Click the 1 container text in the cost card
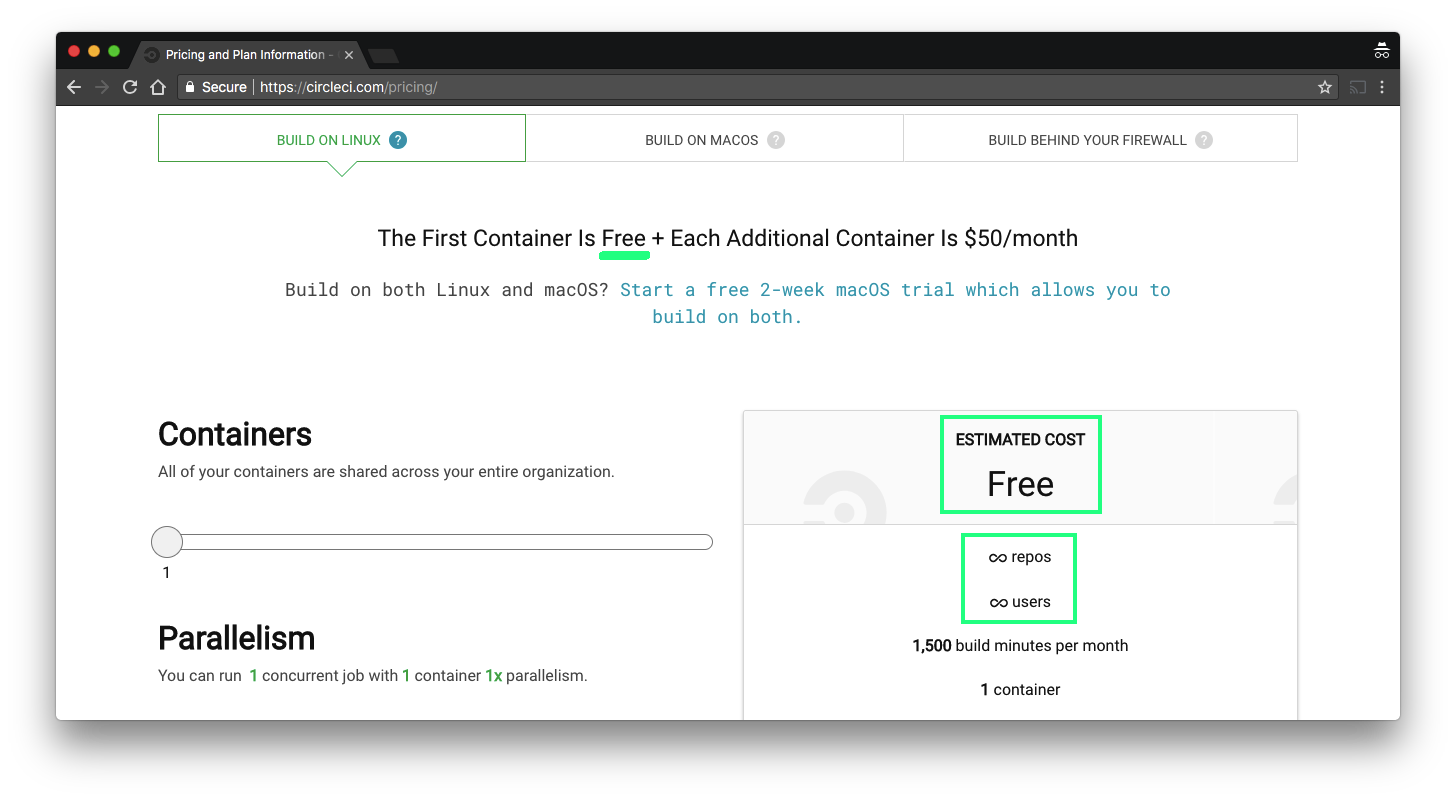The height and width of the screenshot is (800, 1456). [x=1020, y=690]
